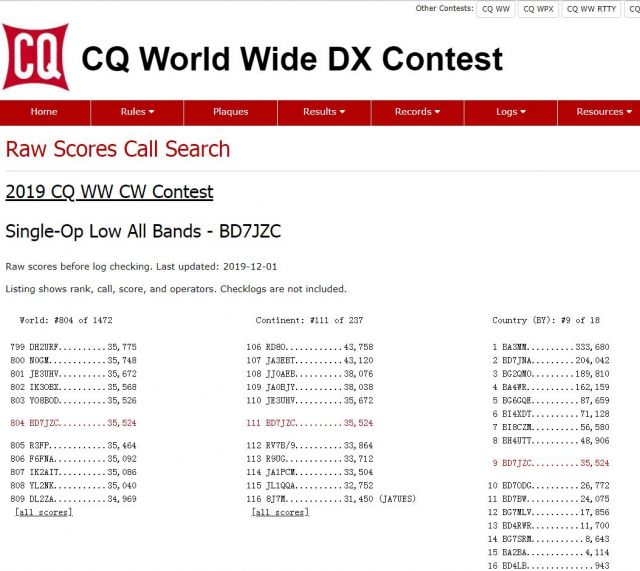Click the CQ World Wide DX Contest title
This screenshot has width=640, height=571.
coord(292,59)
